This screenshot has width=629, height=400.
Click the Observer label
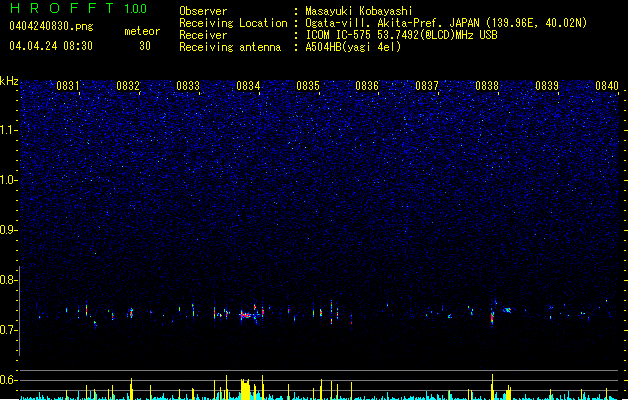click(x=203, y=11)
